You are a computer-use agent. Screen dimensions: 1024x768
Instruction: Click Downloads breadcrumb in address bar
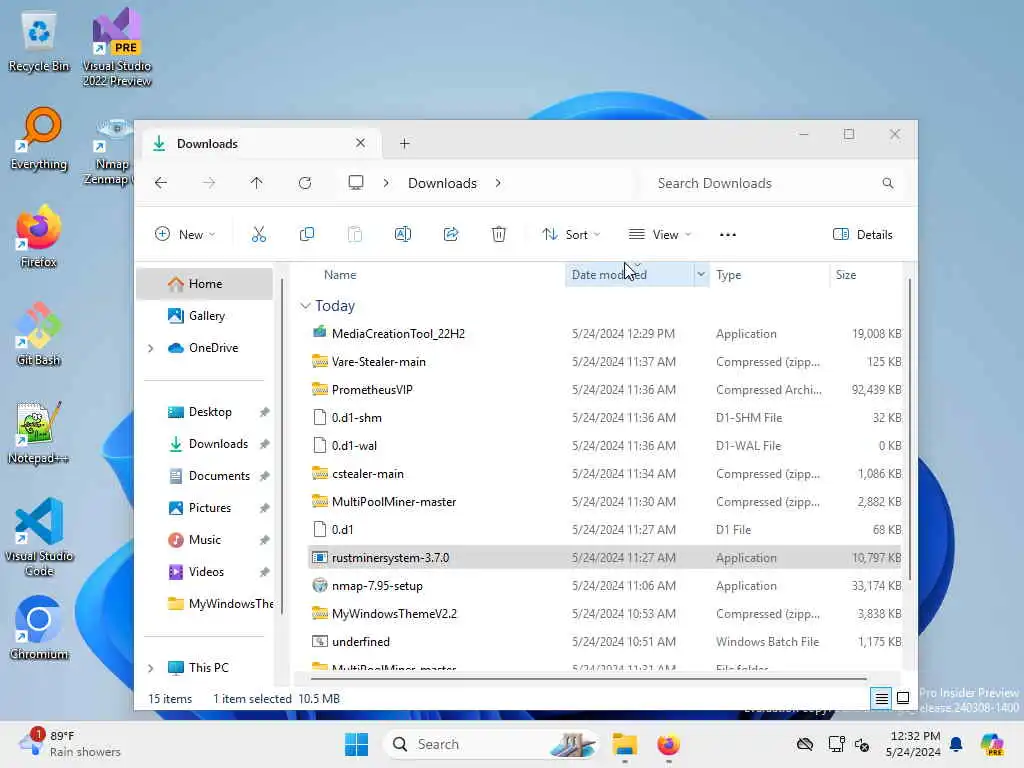[x=442, y=183]
